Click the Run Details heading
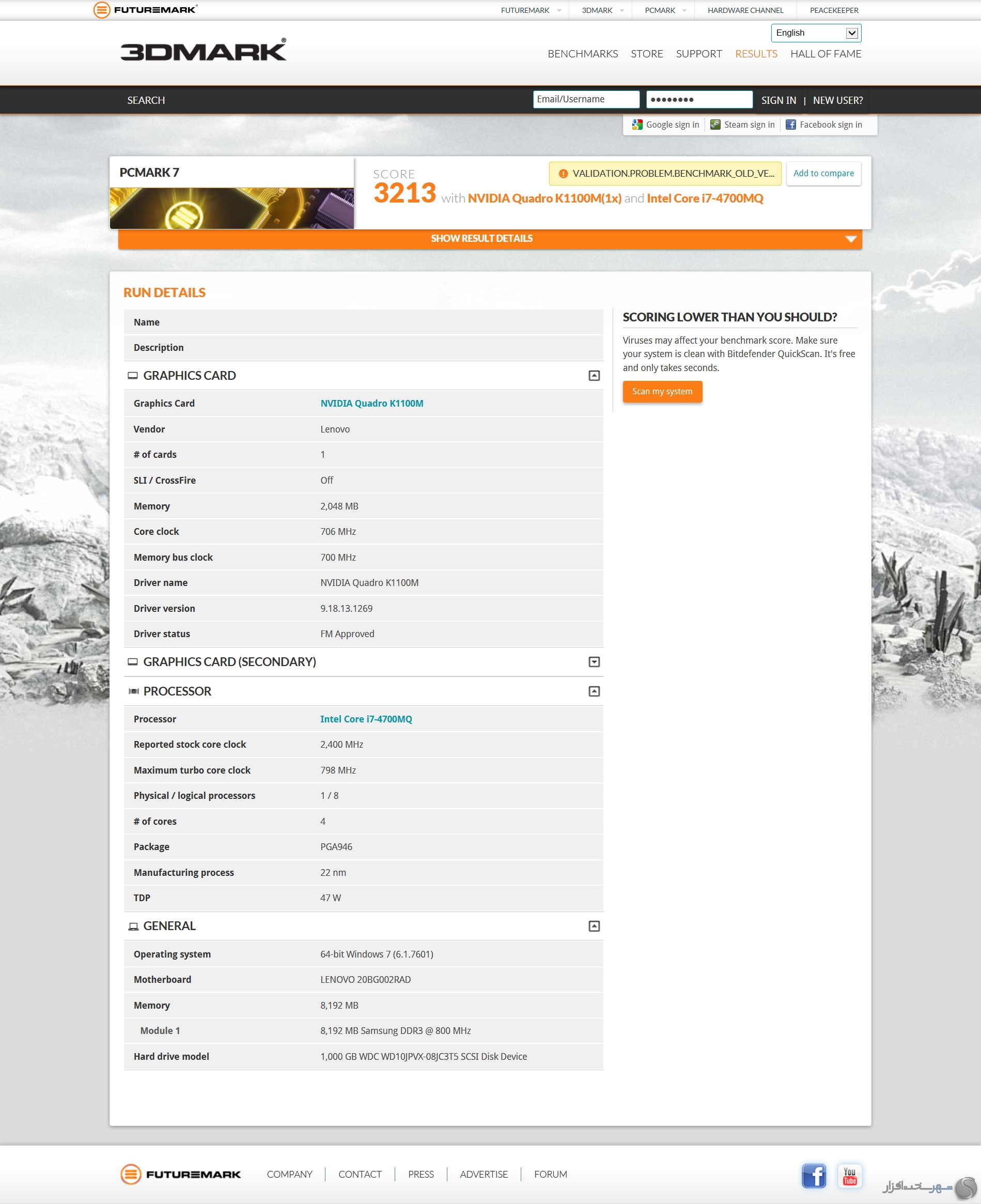 click(x=164, y=293)
